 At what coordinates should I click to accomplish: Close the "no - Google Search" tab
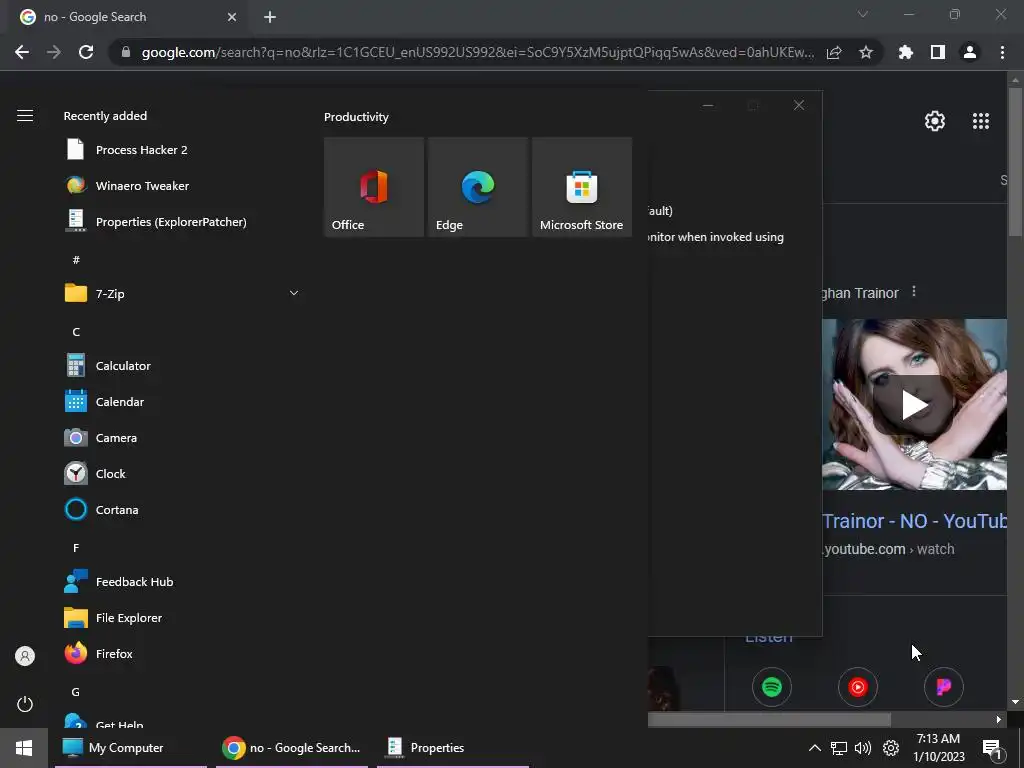coord(232,17)
